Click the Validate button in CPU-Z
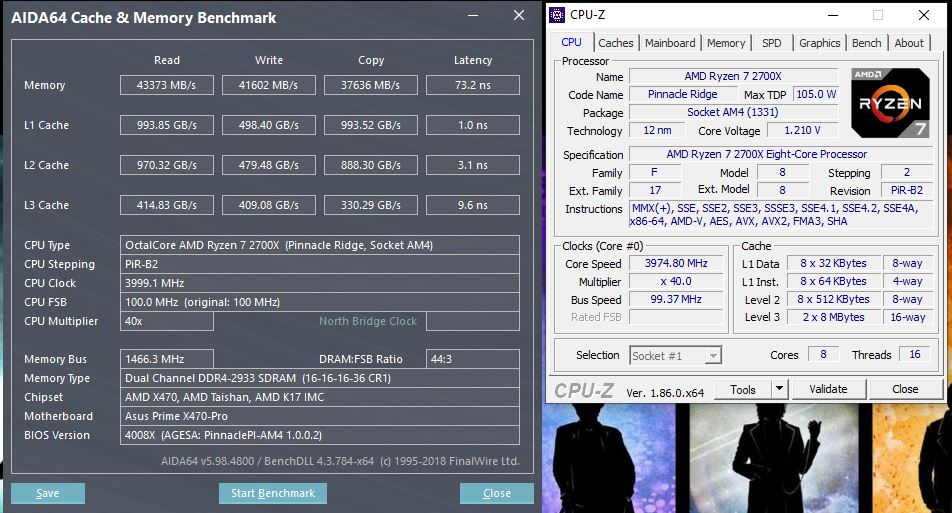 (828, 389)
